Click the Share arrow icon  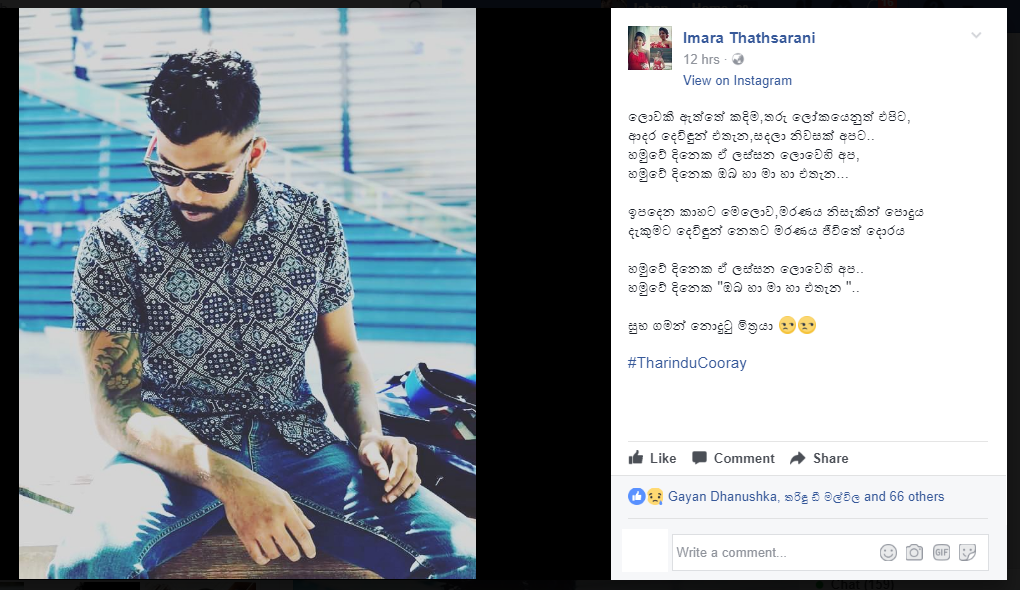[798, 458]
